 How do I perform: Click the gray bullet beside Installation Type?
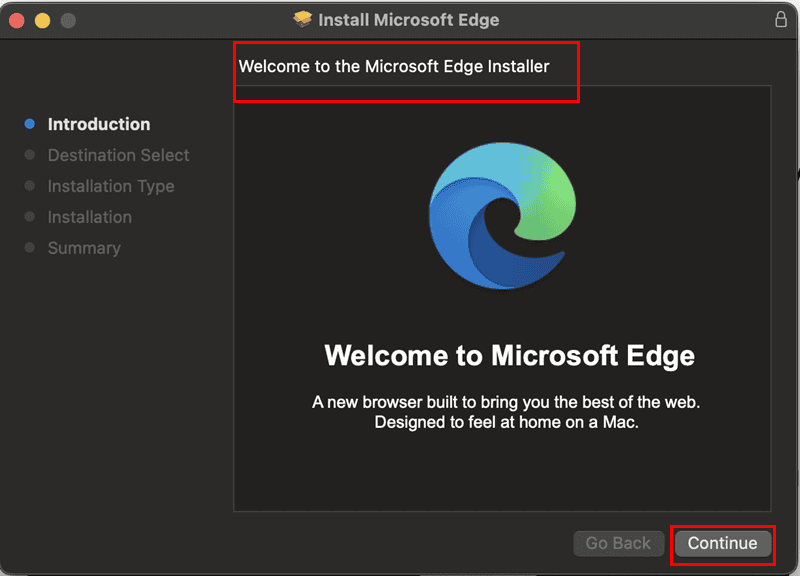30,187
